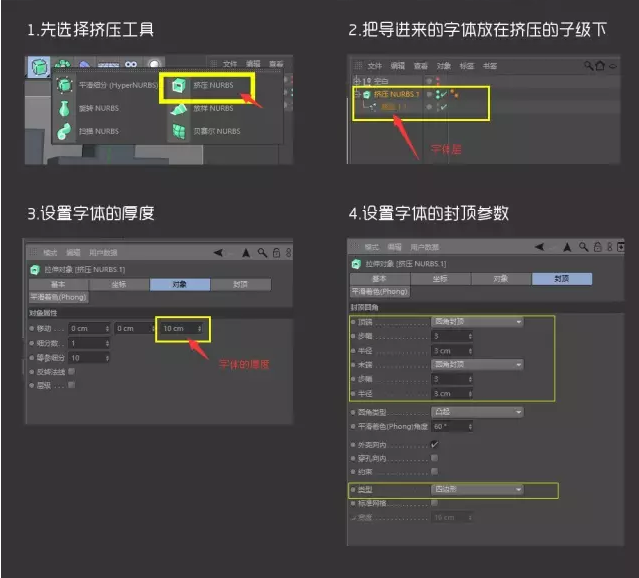Screen dimensions: 639x578
Task: Click object manager home icon
Action: pyautogui.click(x=600, y=65)
